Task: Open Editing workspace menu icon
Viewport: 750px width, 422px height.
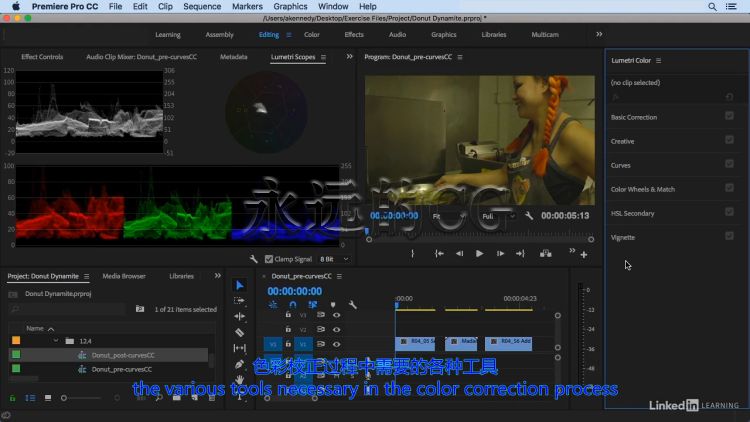Action: (288, 34)
